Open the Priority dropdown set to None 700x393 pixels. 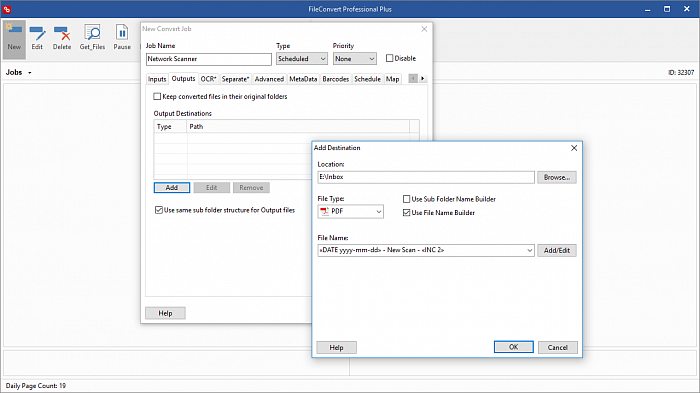coord(354,59)
